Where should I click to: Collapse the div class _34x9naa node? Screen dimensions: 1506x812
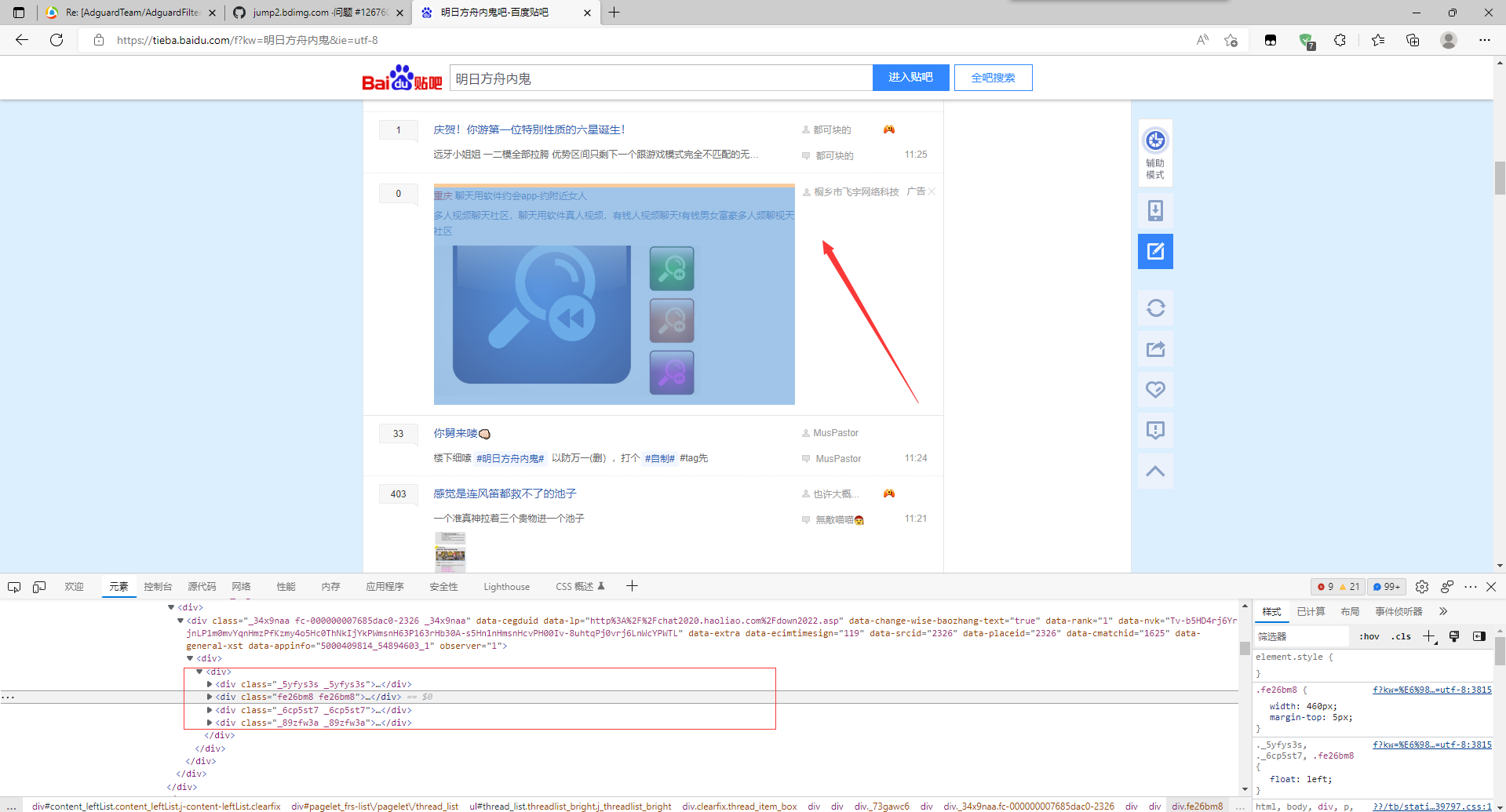181,620
